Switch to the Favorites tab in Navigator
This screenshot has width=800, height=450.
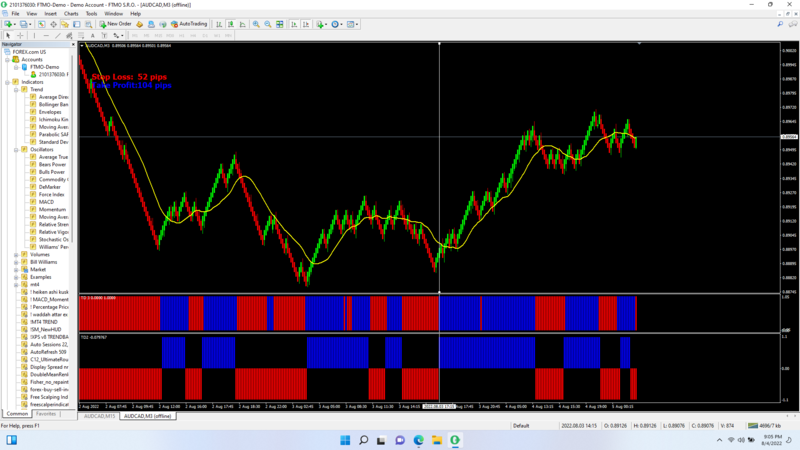point(46,413)
